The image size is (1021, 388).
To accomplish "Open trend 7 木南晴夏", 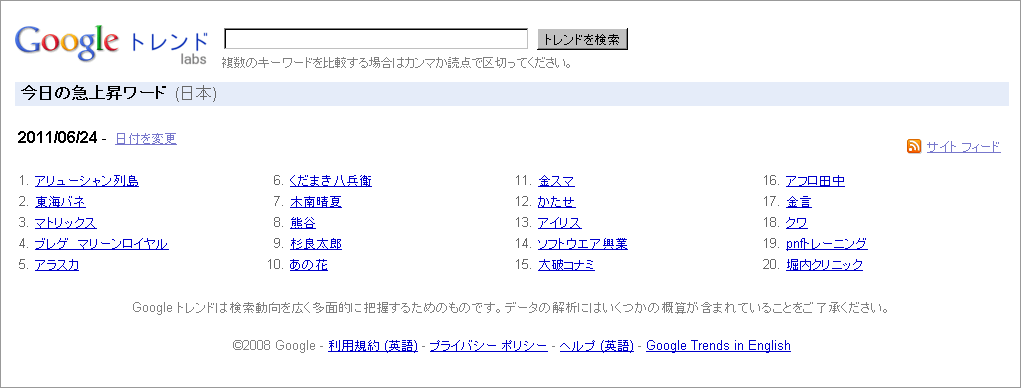I will [316, 202].
